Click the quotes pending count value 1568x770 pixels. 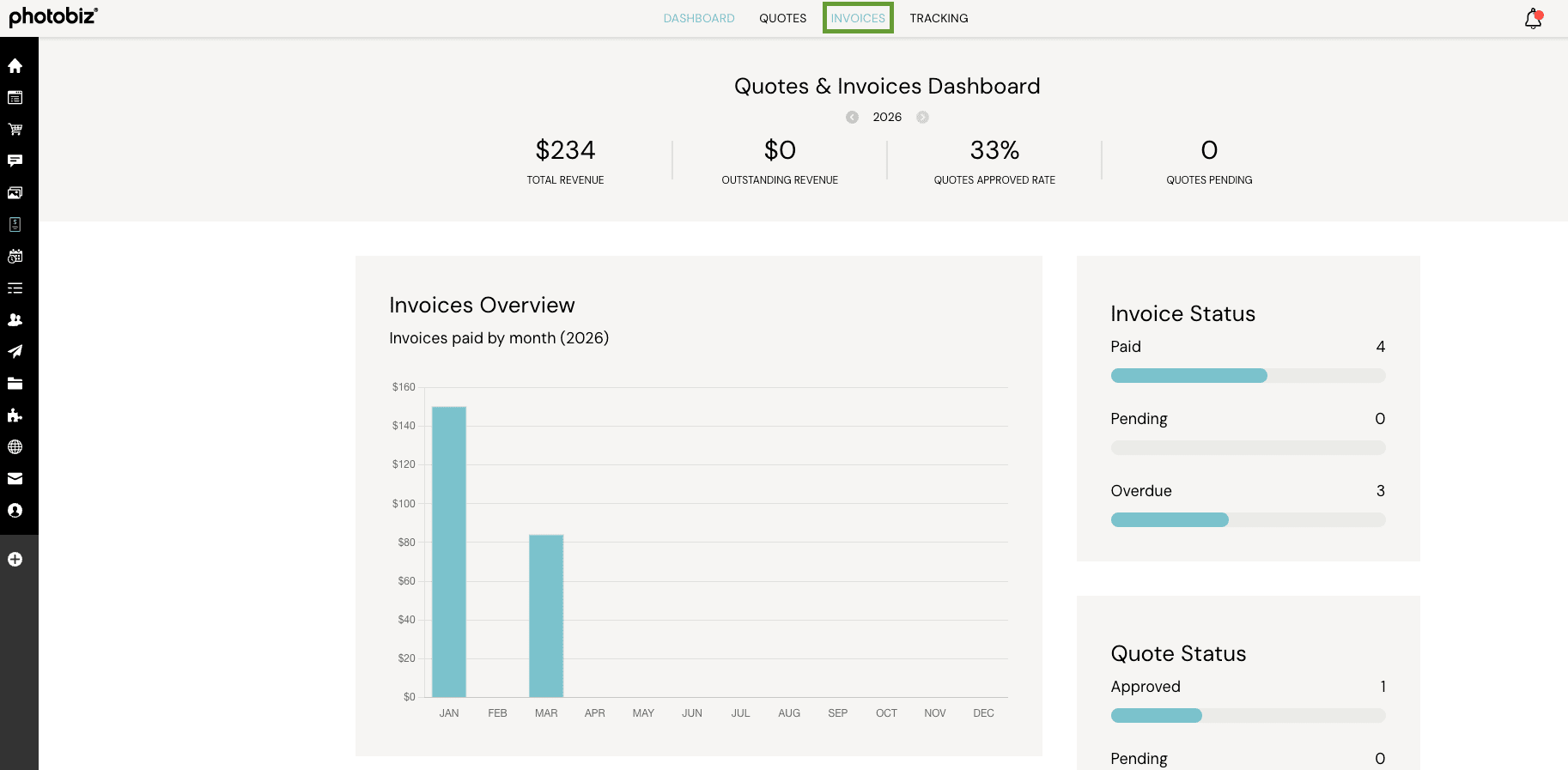[x=1209, y=150]
